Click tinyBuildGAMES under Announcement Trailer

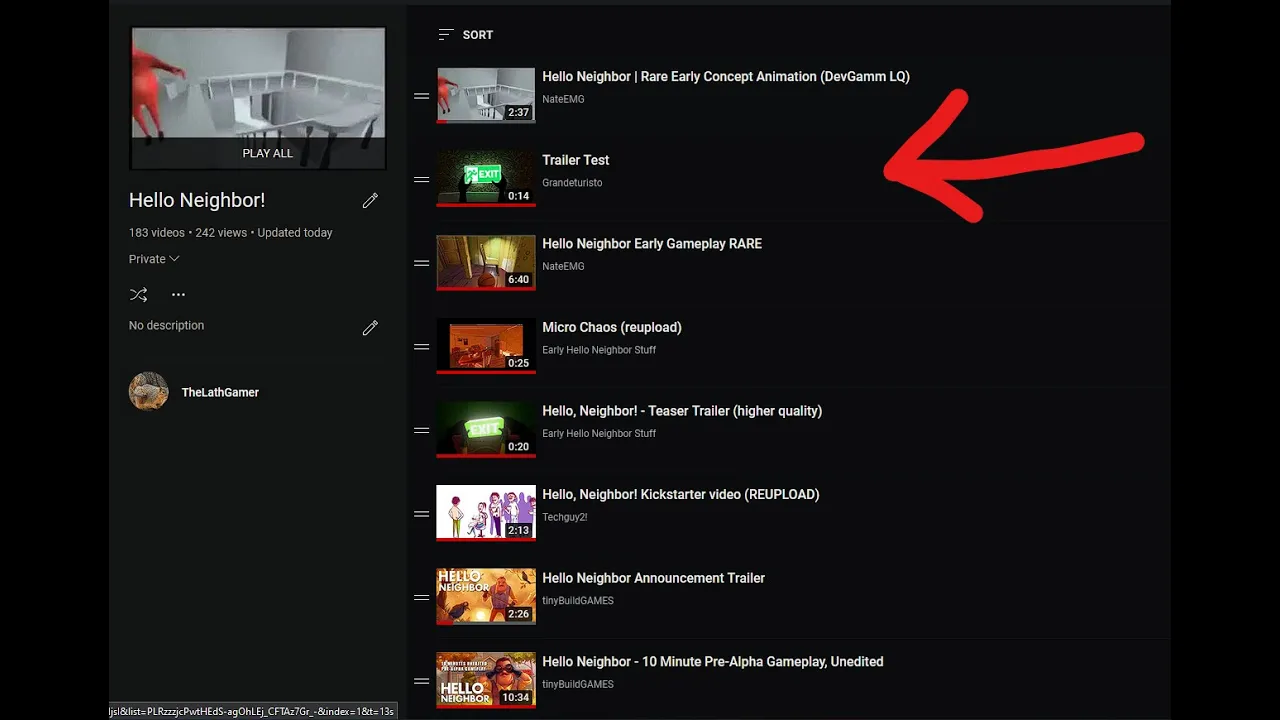point(578,601)
